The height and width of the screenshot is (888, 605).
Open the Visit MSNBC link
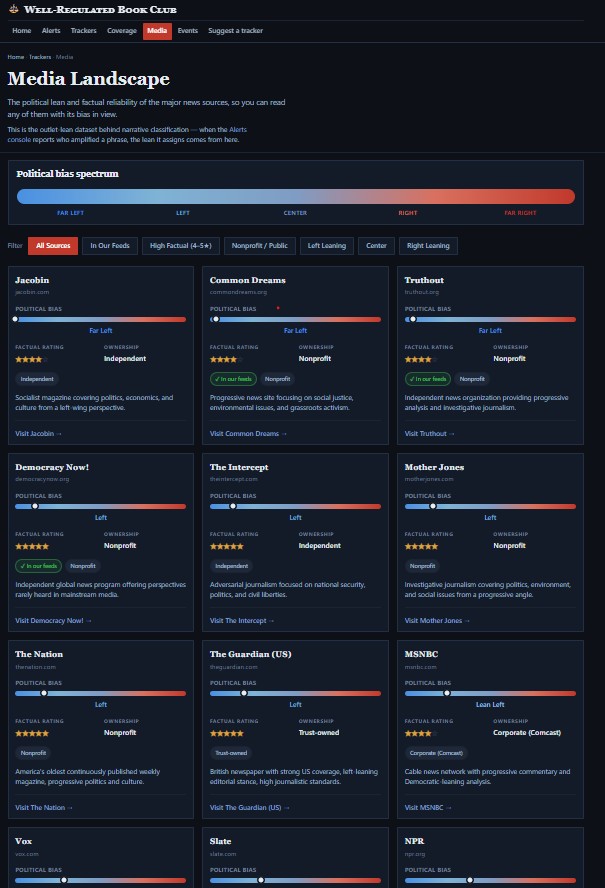pos(428,808)
